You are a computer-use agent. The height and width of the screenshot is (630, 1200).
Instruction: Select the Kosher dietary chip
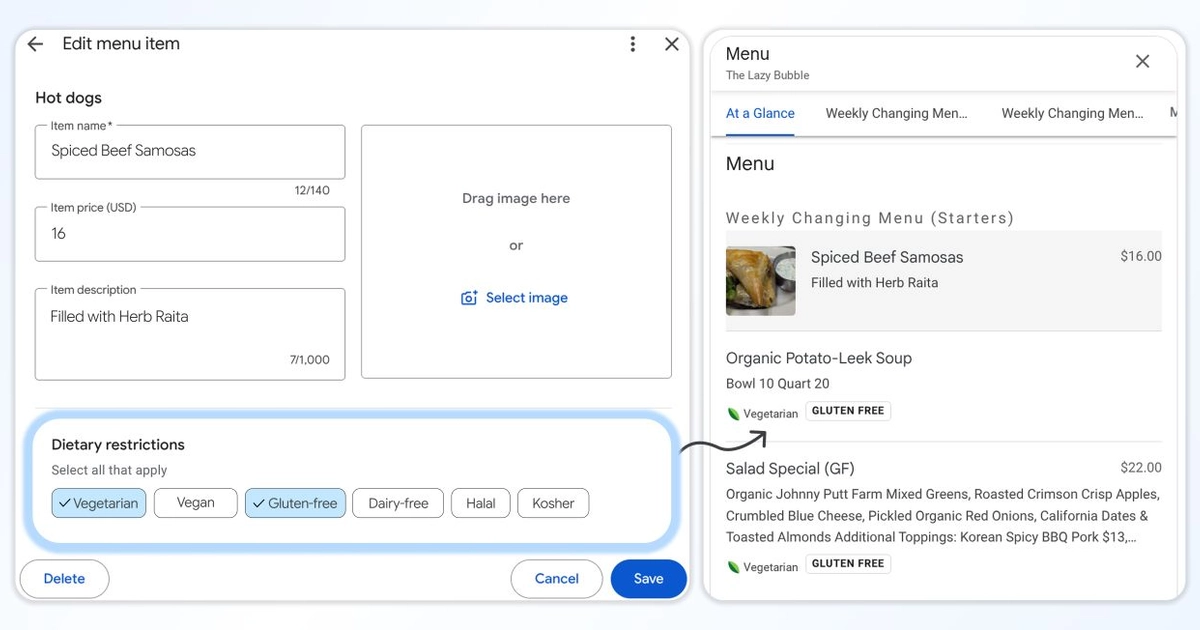coord(553,503)
